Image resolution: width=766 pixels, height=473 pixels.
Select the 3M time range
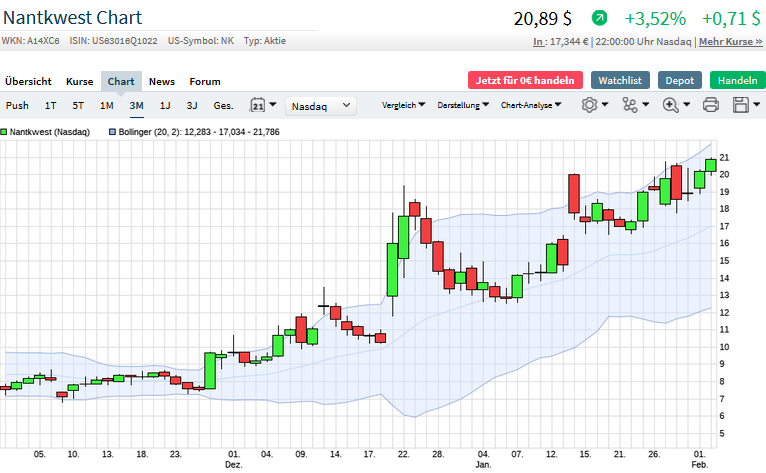tap(136, 106)
